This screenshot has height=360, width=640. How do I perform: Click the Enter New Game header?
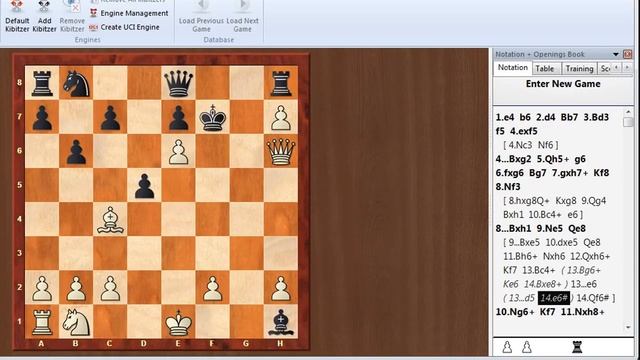click(x=563, y=84)
